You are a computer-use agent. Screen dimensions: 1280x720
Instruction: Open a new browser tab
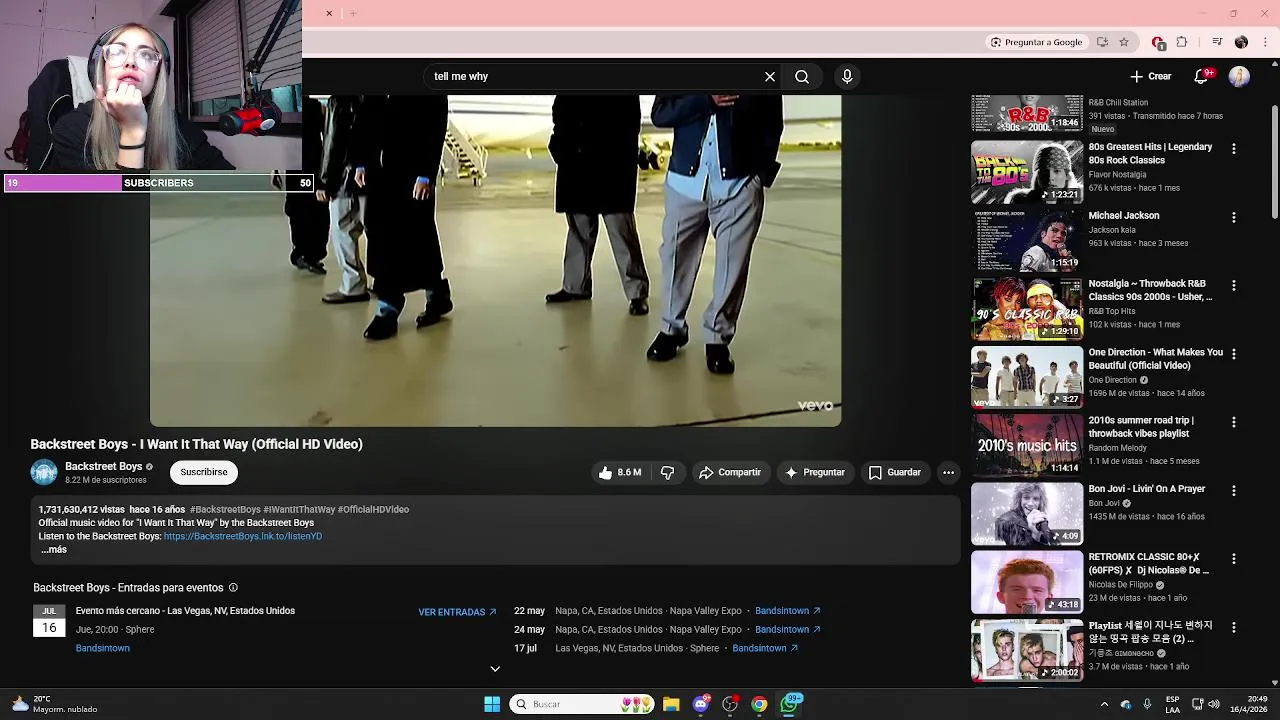click(x=352, y=13)
